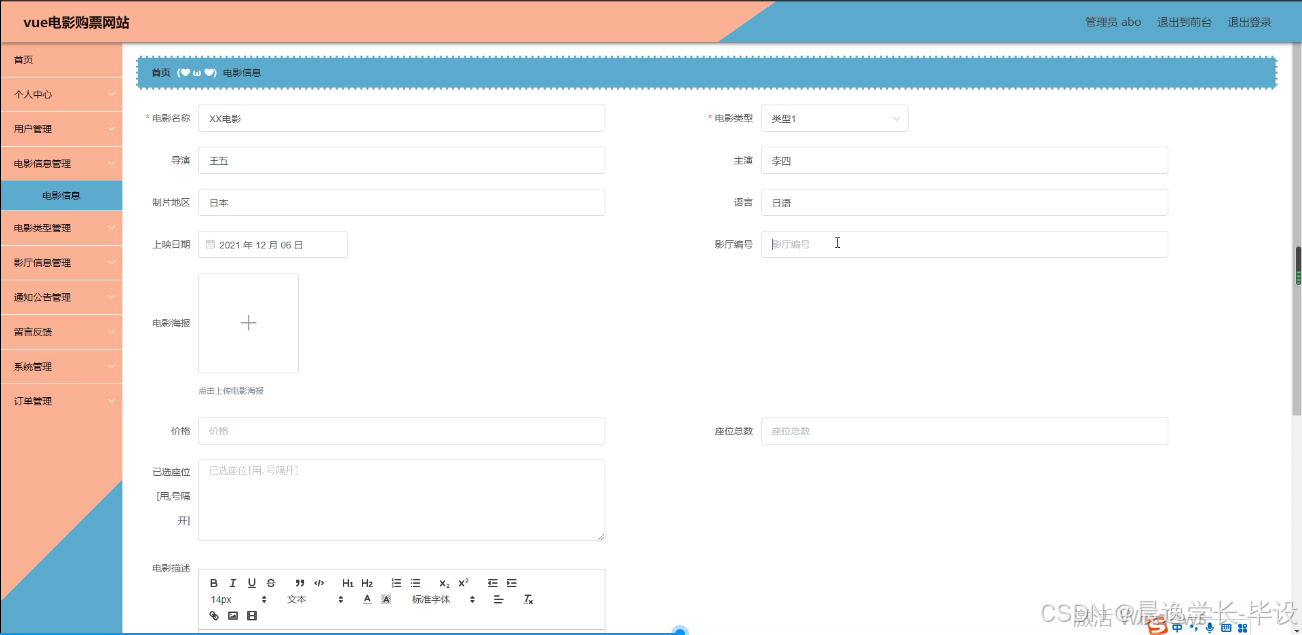The image size is (1302, 635).
Task: Apply Heading 1 in the editor
Action: 348,583
